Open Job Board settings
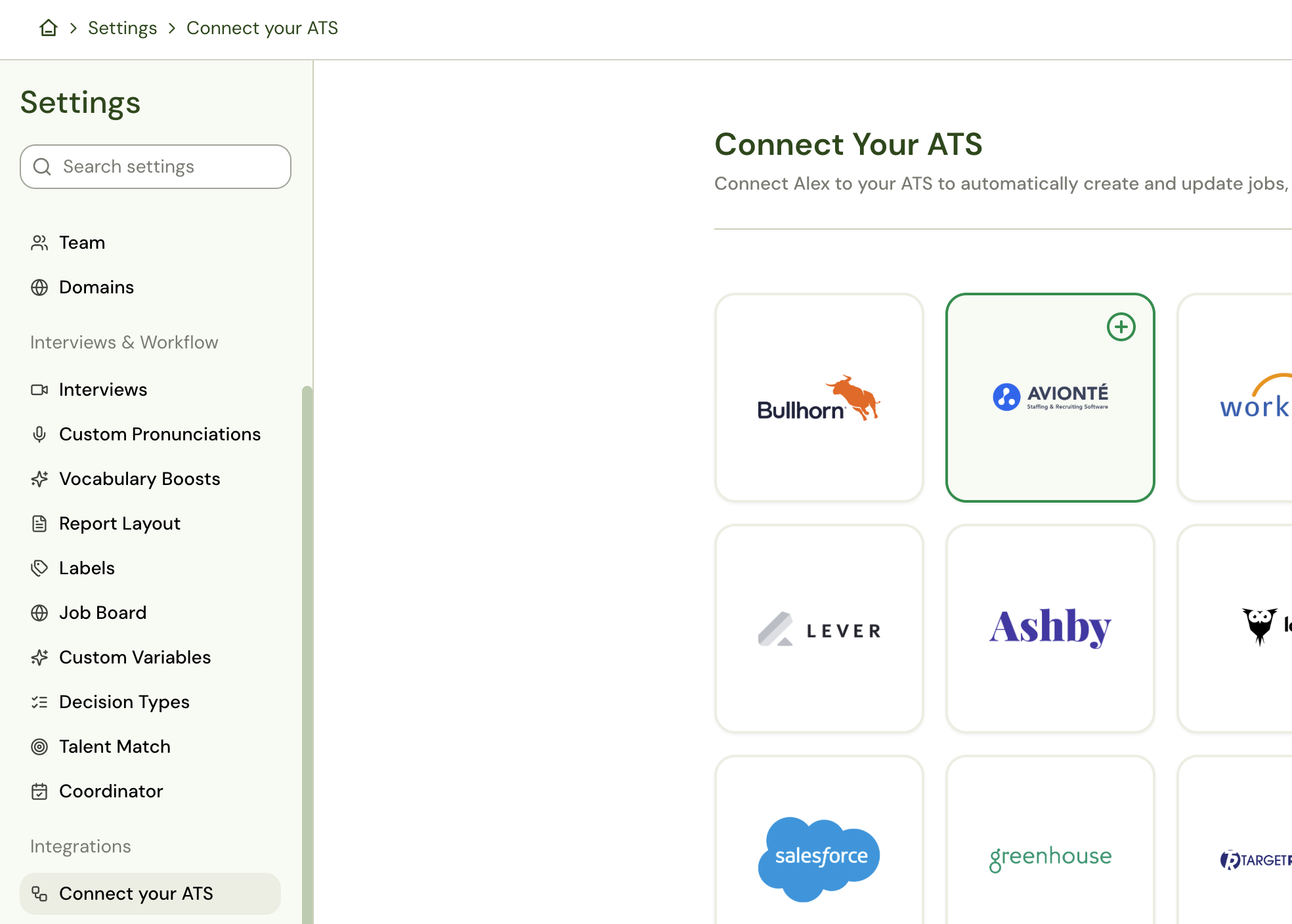The width and height of the screenshot is (1292, 924). [102, 613]
